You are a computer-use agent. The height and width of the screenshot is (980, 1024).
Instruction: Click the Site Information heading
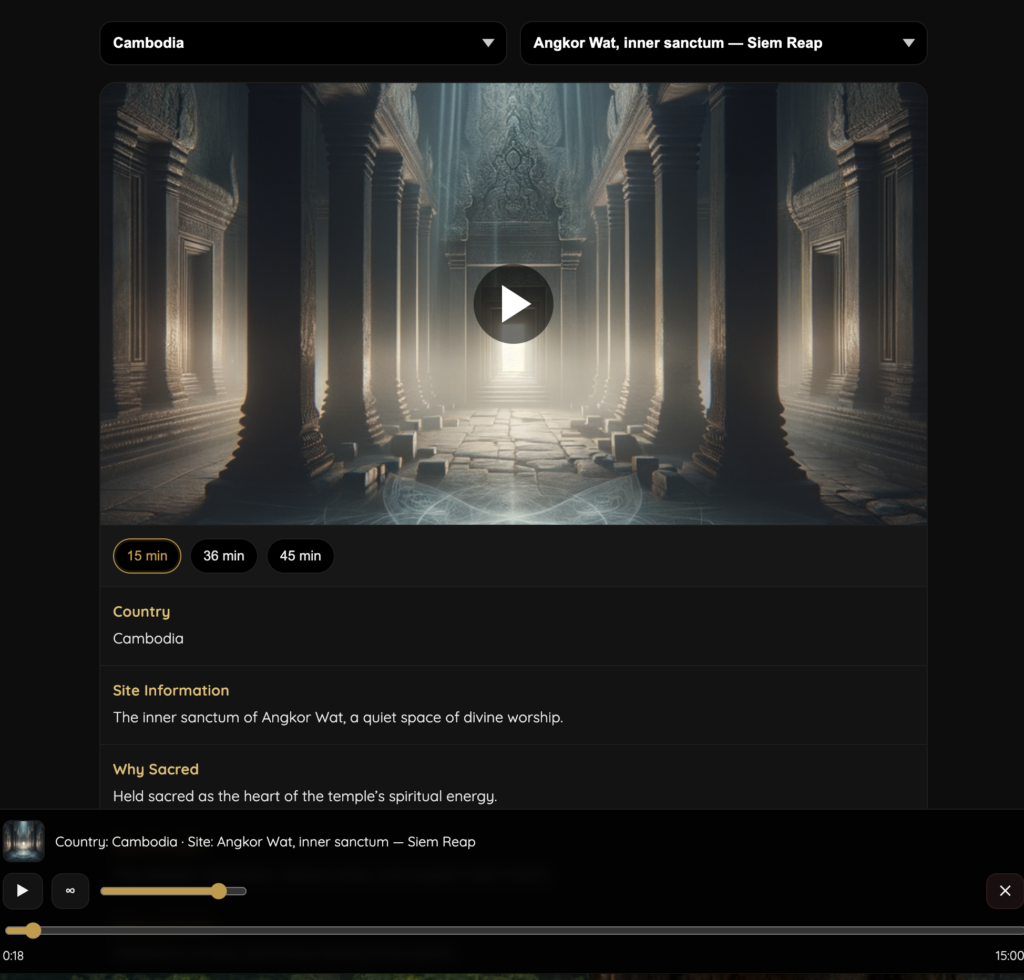click(171, 691)
